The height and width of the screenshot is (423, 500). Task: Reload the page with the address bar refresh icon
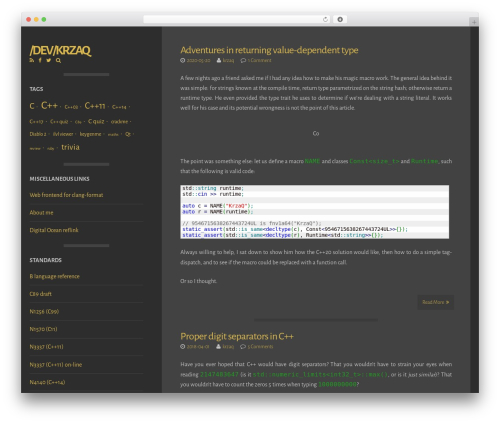click(325, 19)
